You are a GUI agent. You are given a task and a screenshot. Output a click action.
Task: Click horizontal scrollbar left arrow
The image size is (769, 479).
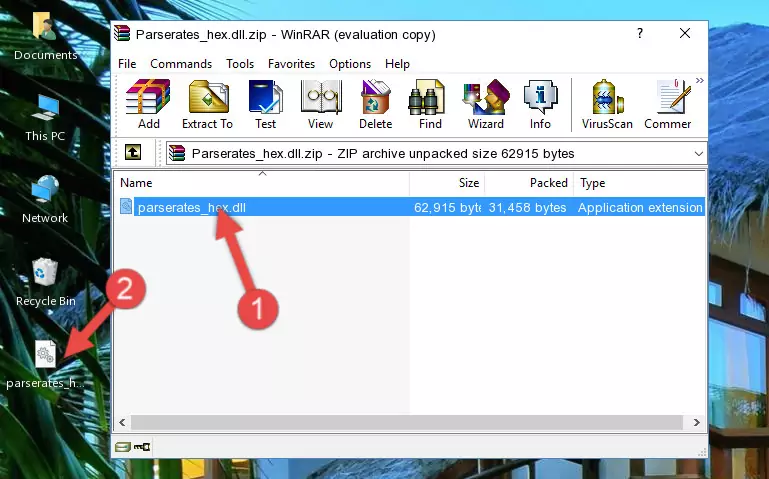pyautogui.click(x=123, y=422)
